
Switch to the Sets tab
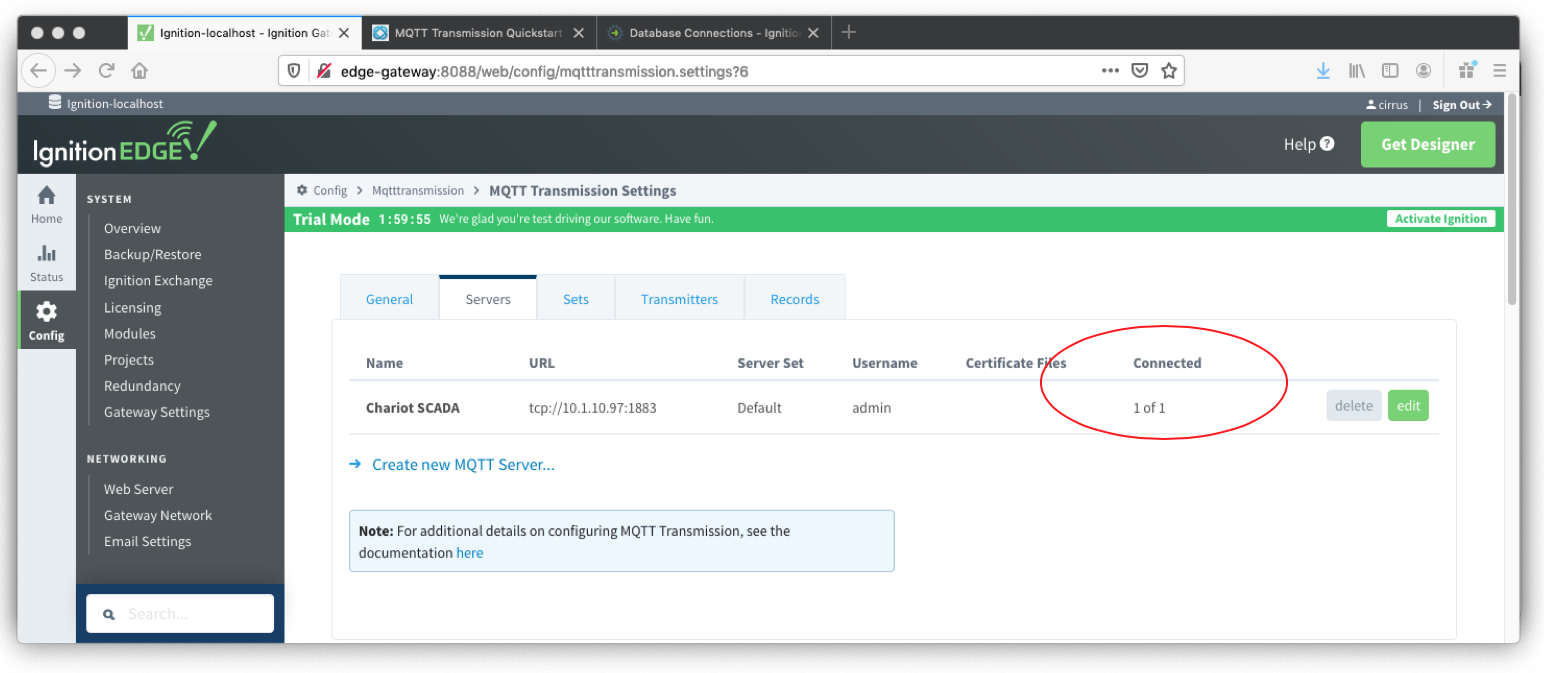pyautogui.click(x=576, y=299)
